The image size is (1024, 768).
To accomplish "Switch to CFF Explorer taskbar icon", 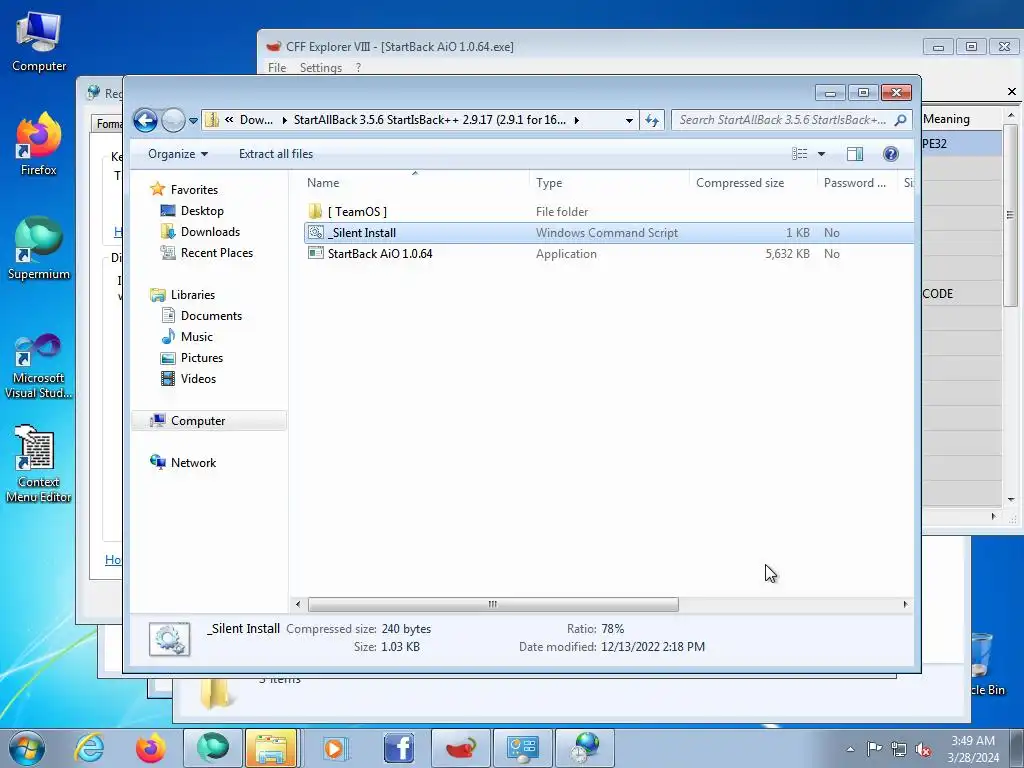I will click(460, 748).
